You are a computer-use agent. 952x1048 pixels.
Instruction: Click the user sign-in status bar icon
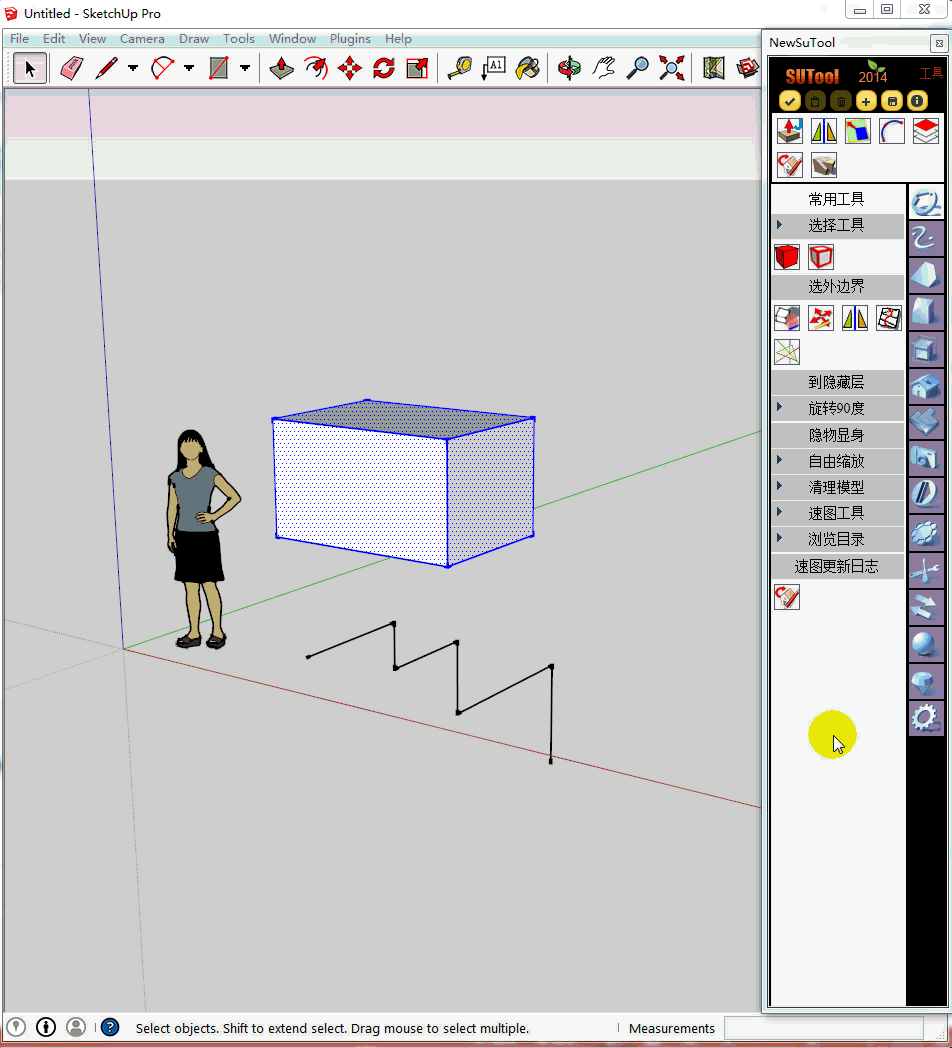click(x=76, y=1027)
